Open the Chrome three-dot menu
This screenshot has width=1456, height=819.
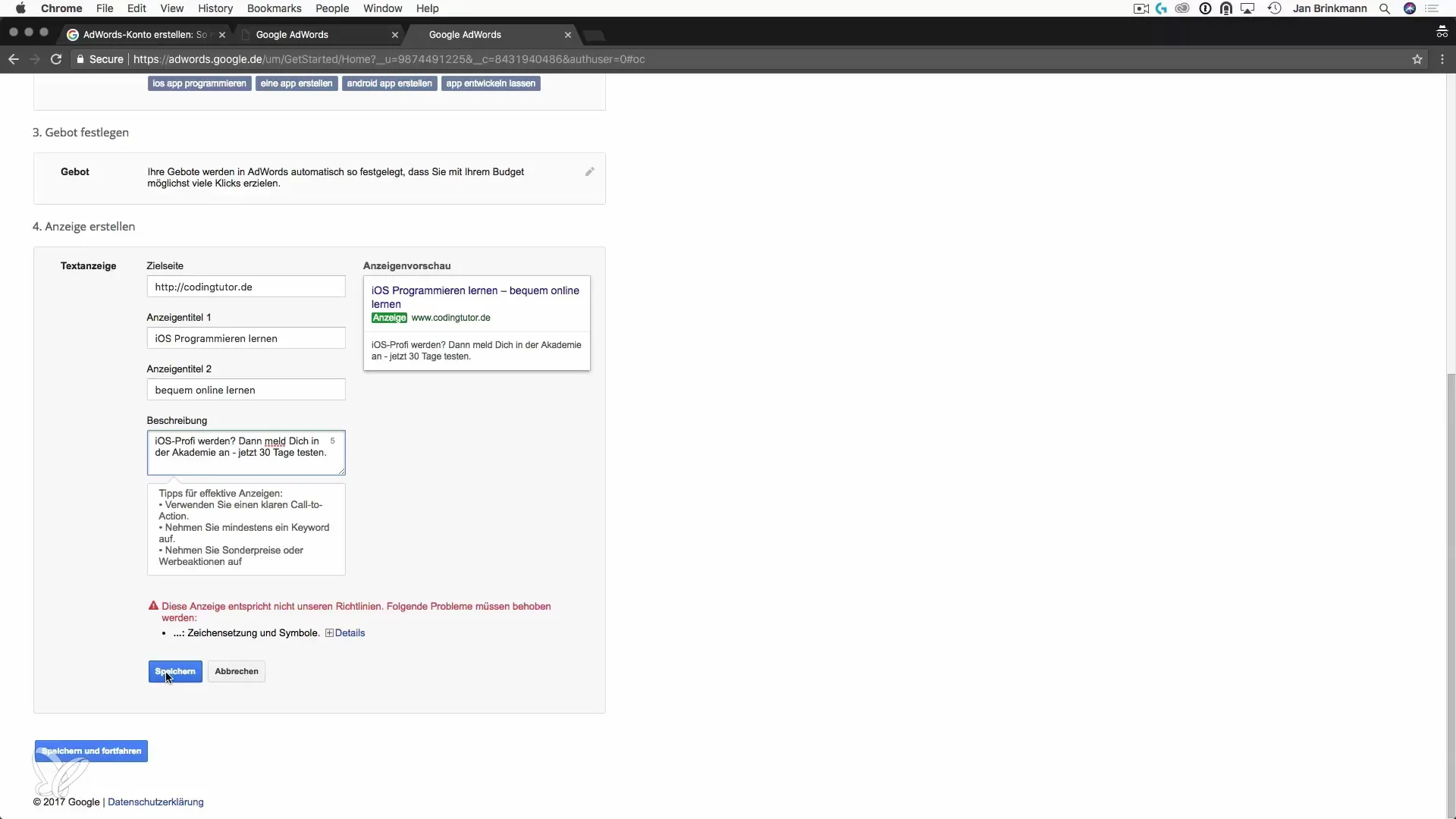point(1442,59)
